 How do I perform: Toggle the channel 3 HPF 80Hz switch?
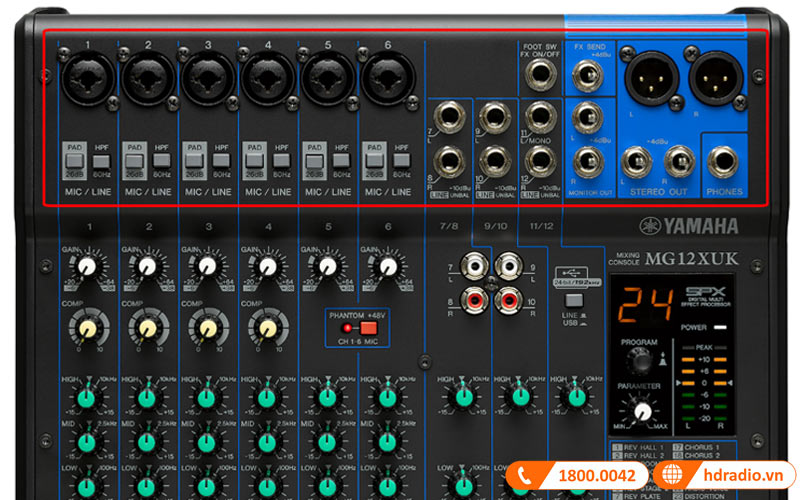click(x=221, y=161)
